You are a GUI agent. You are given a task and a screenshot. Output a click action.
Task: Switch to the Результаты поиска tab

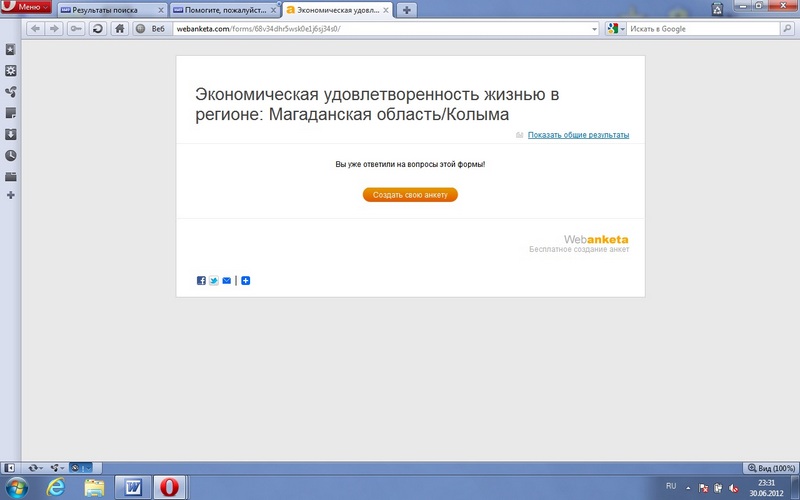point(110,10)
